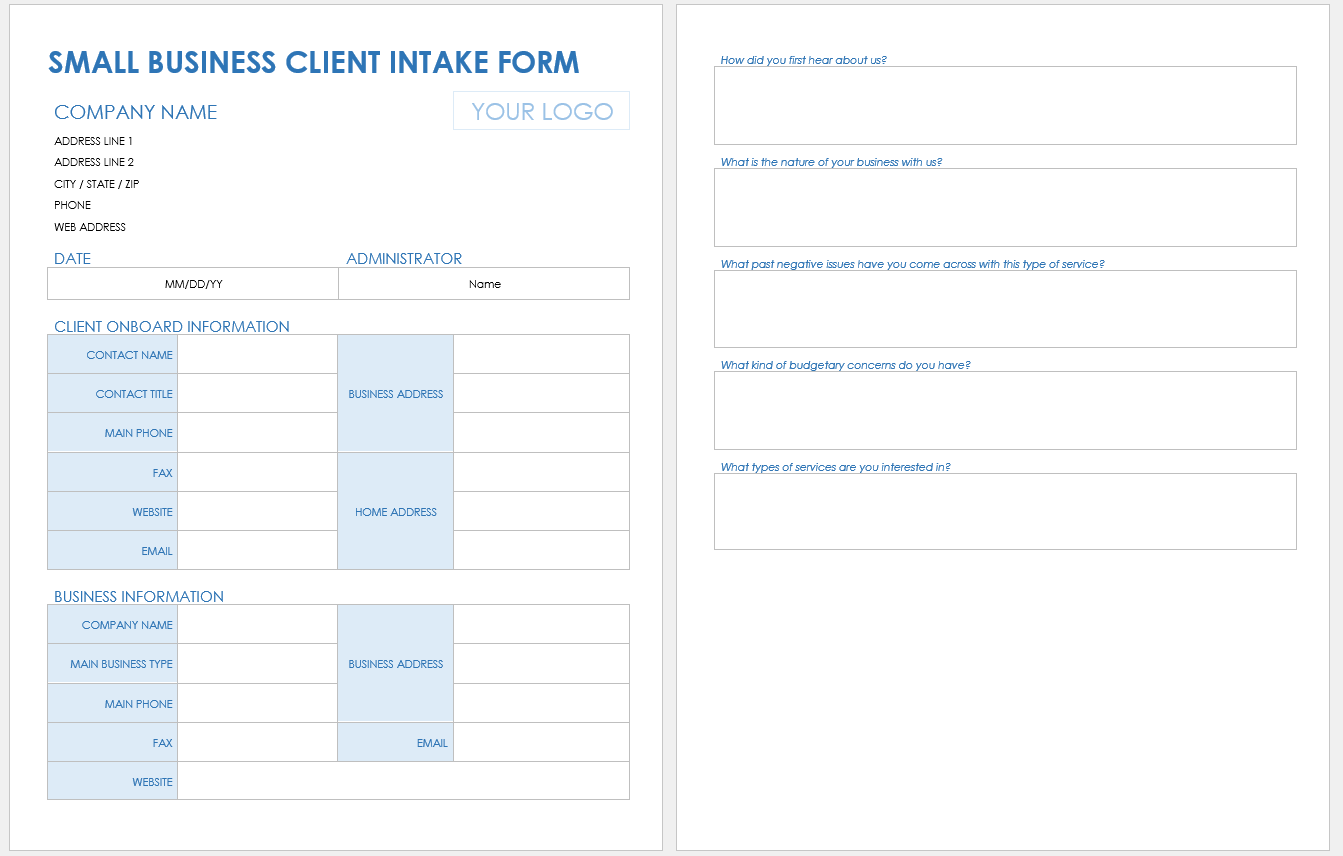Click the YOUR LOGO placeholder box
The height and width of the screenshot is (856, 1343).
(541, 111)
